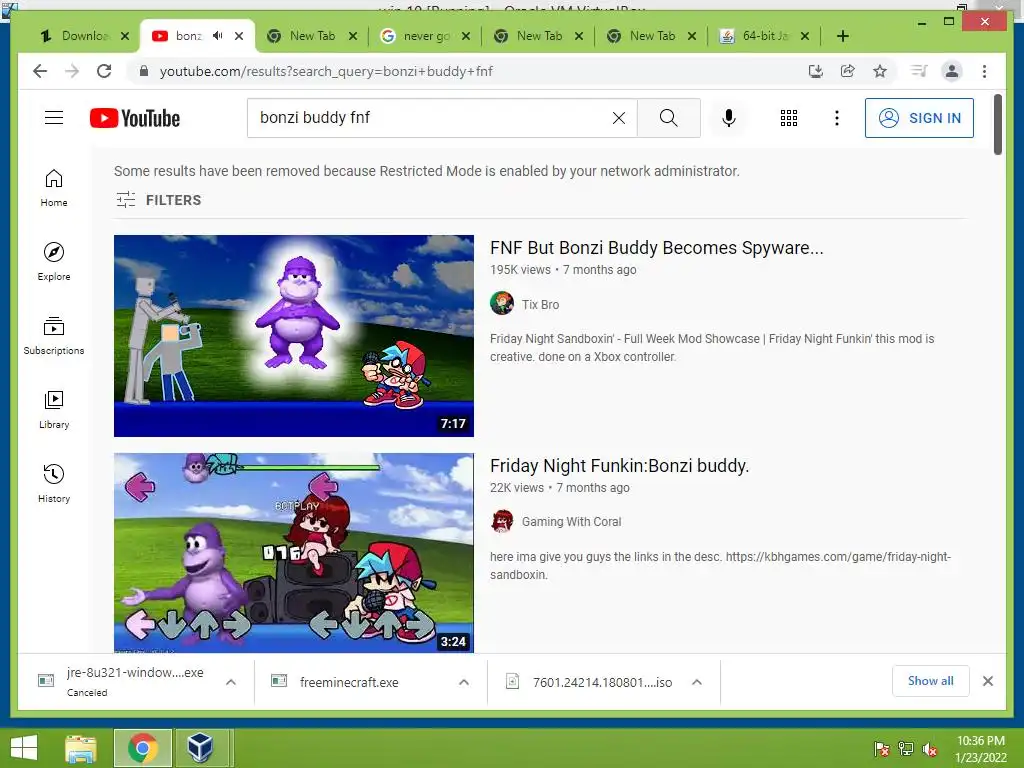The image size is (1024, 768).
Task: Mute the YouTube tab via speaker icon
Action: click(217, 36)
